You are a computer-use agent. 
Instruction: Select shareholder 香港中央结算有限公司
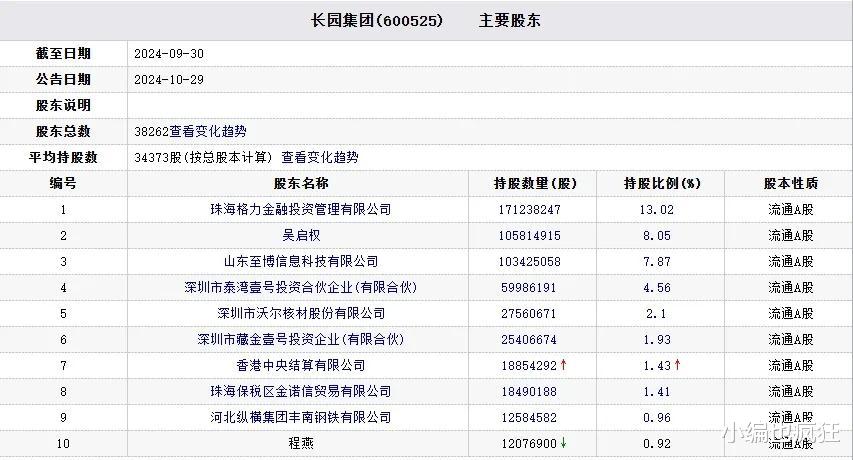(x=301, y=365)
